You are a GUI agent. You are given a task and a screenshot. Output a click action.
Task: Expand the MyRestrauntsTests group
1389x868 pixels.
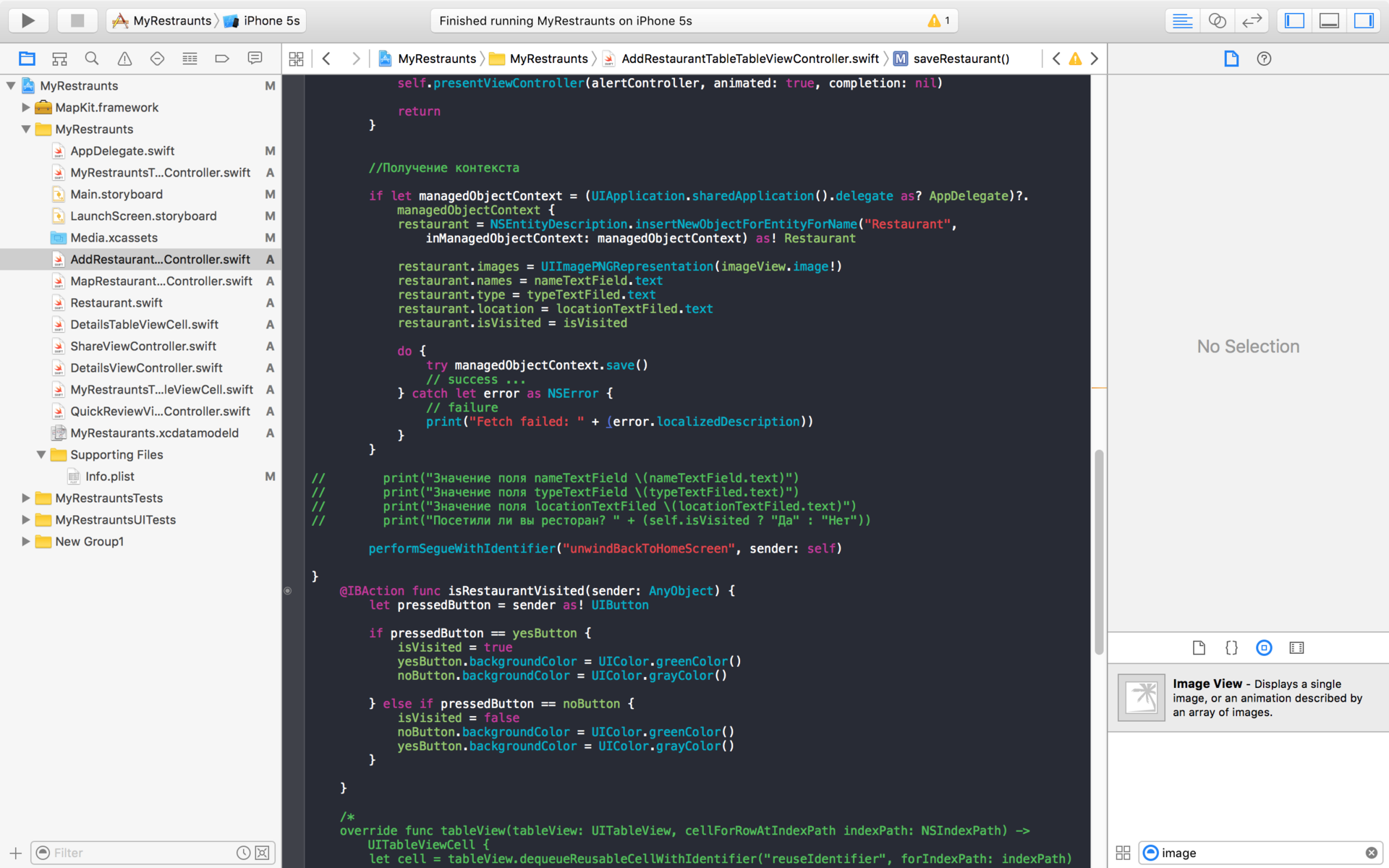tap(25, 498)
